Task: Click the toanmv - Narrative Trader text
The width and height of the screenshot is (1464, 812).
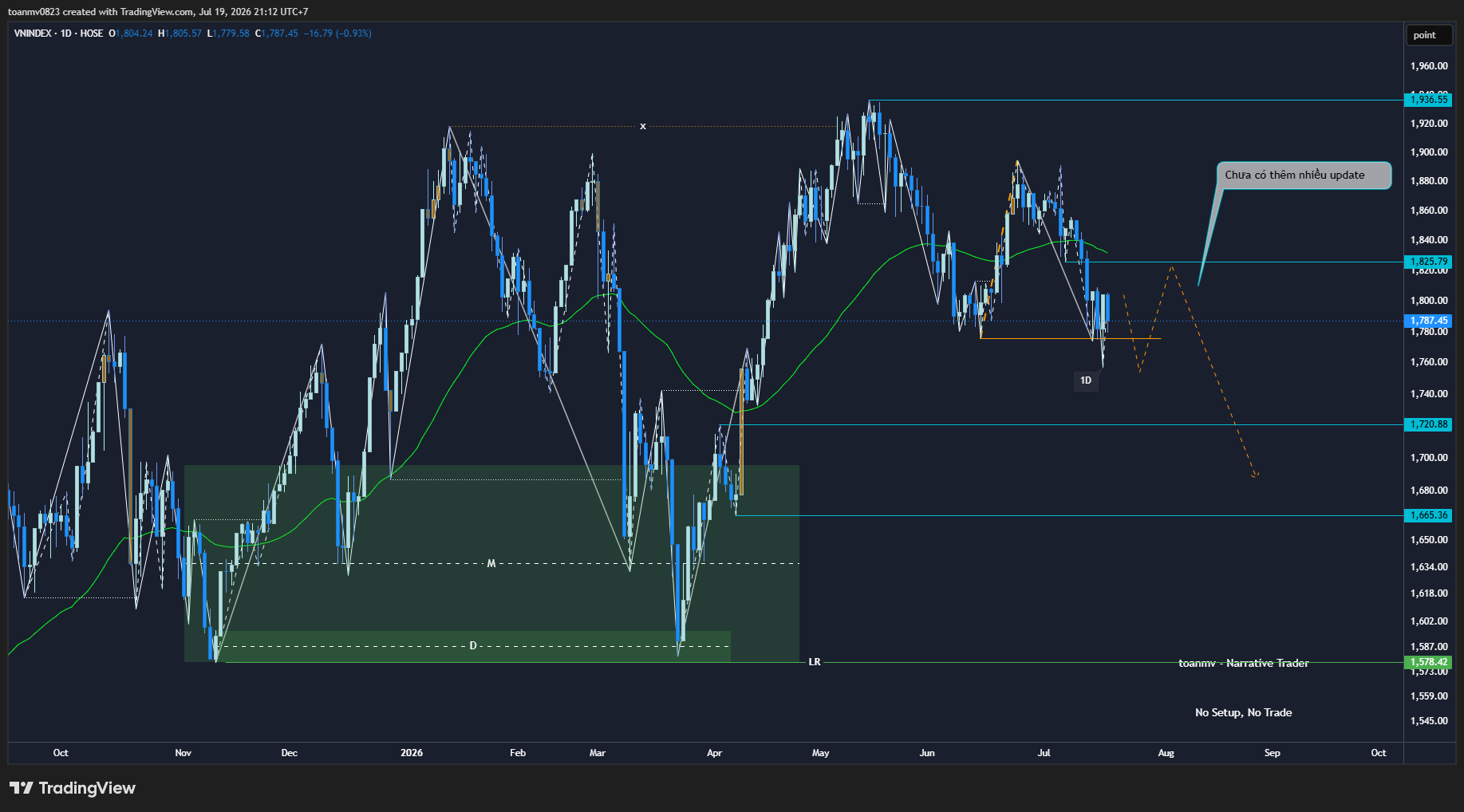Action: [x=1244, y=663]
